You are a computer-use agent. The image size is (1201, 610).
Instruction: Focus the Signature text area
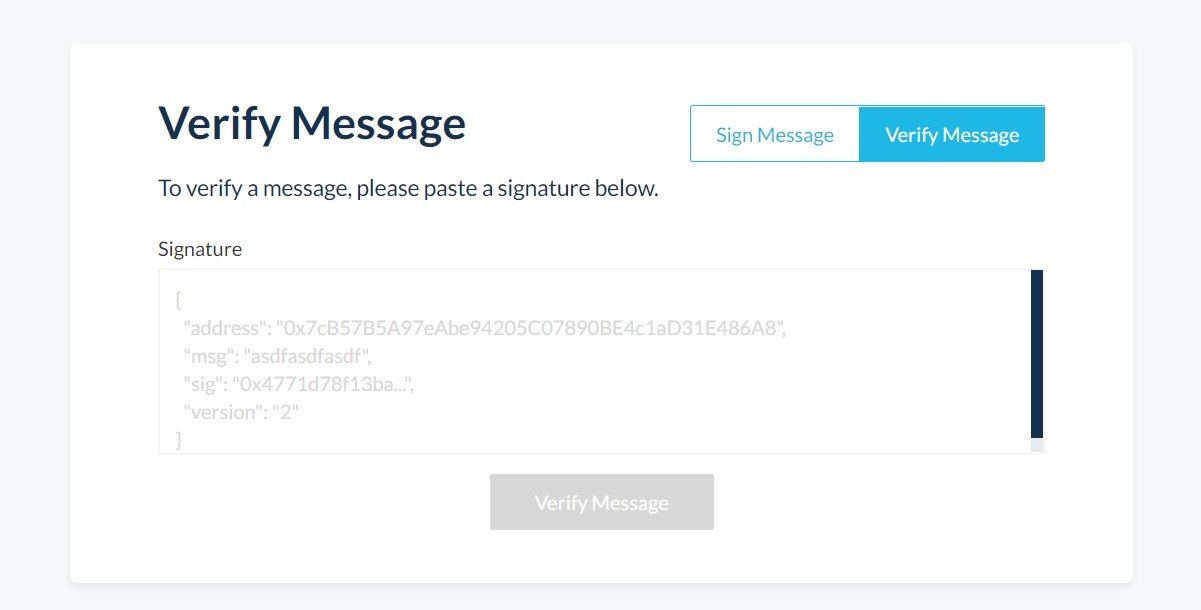tap(594, 361)
